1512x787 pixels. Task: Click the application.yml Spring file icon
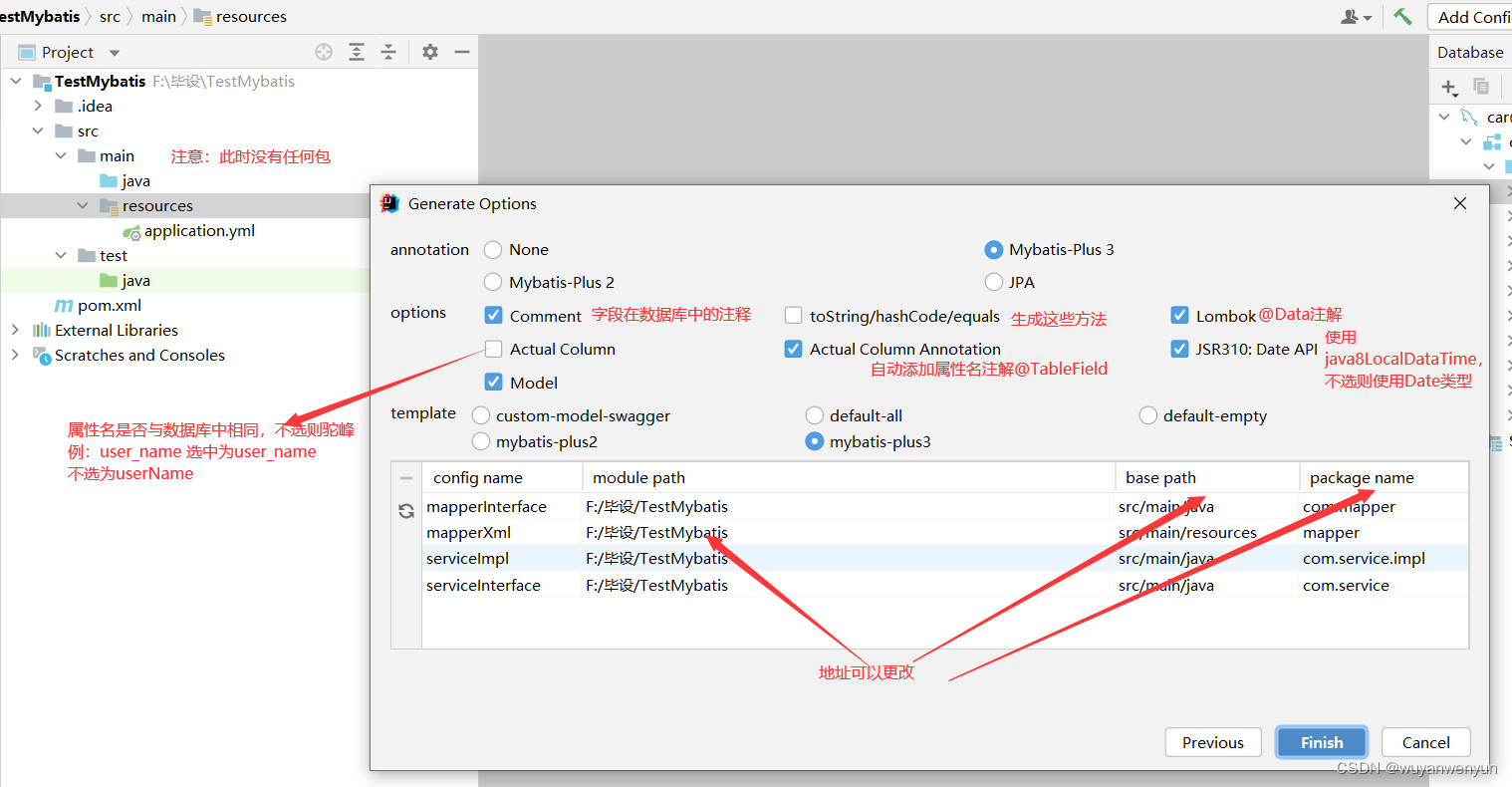[x=131, y=231]
